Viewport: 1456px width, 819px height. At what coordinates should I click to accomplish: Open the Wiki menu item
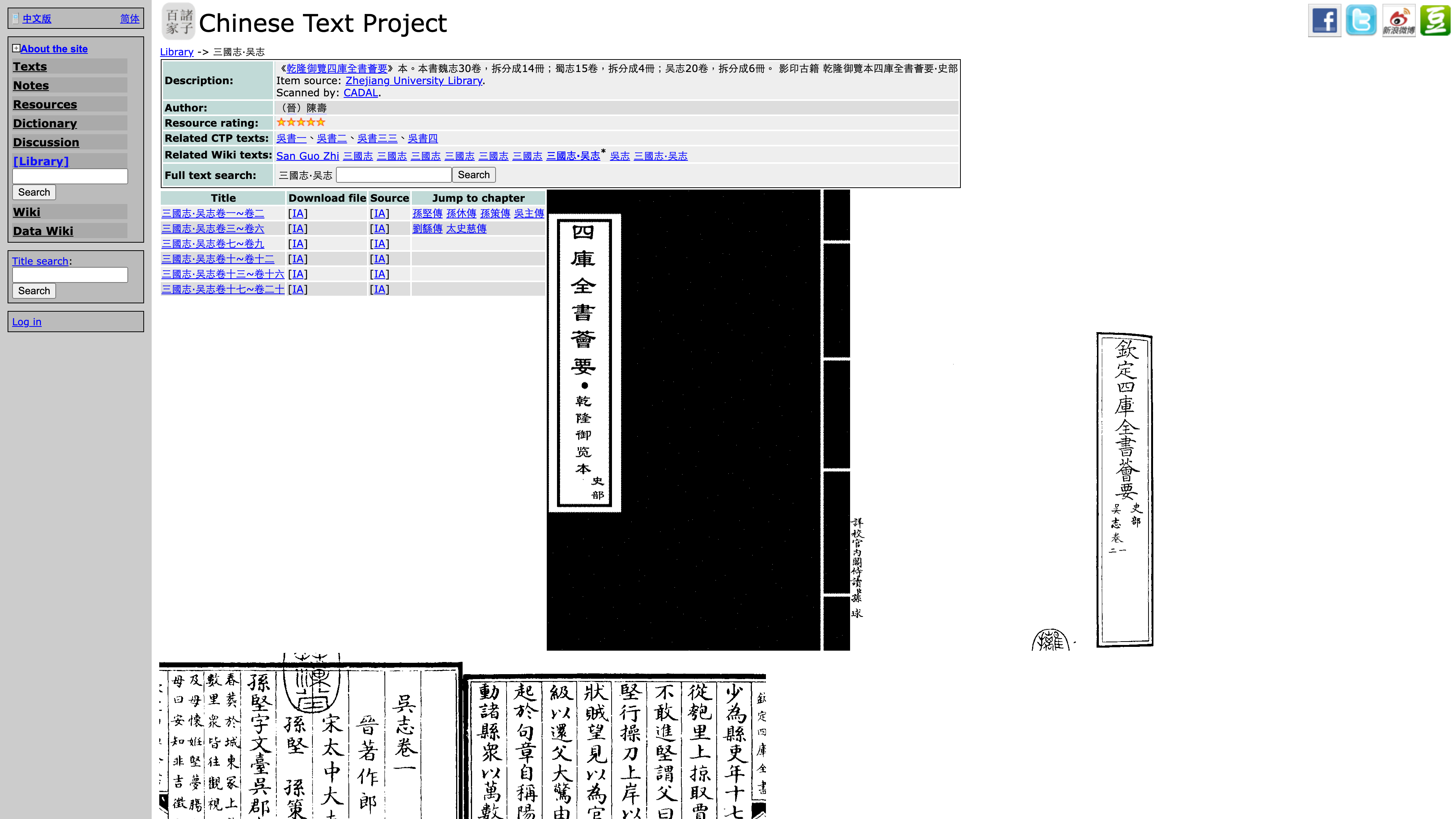(27, 212)
